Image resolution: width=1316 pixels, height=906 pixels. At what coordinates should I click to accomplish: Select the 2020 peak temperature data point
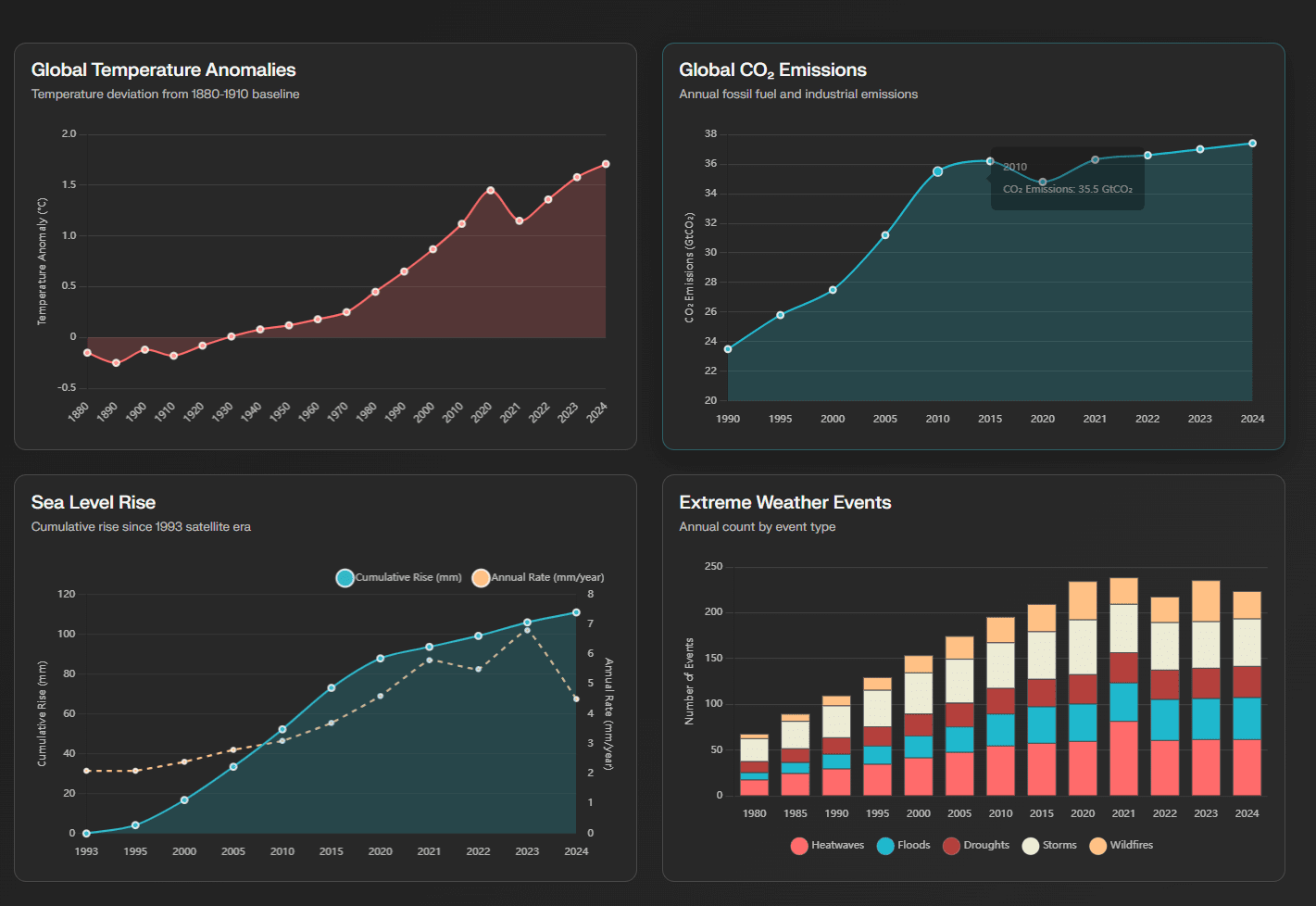click(490, 191)
